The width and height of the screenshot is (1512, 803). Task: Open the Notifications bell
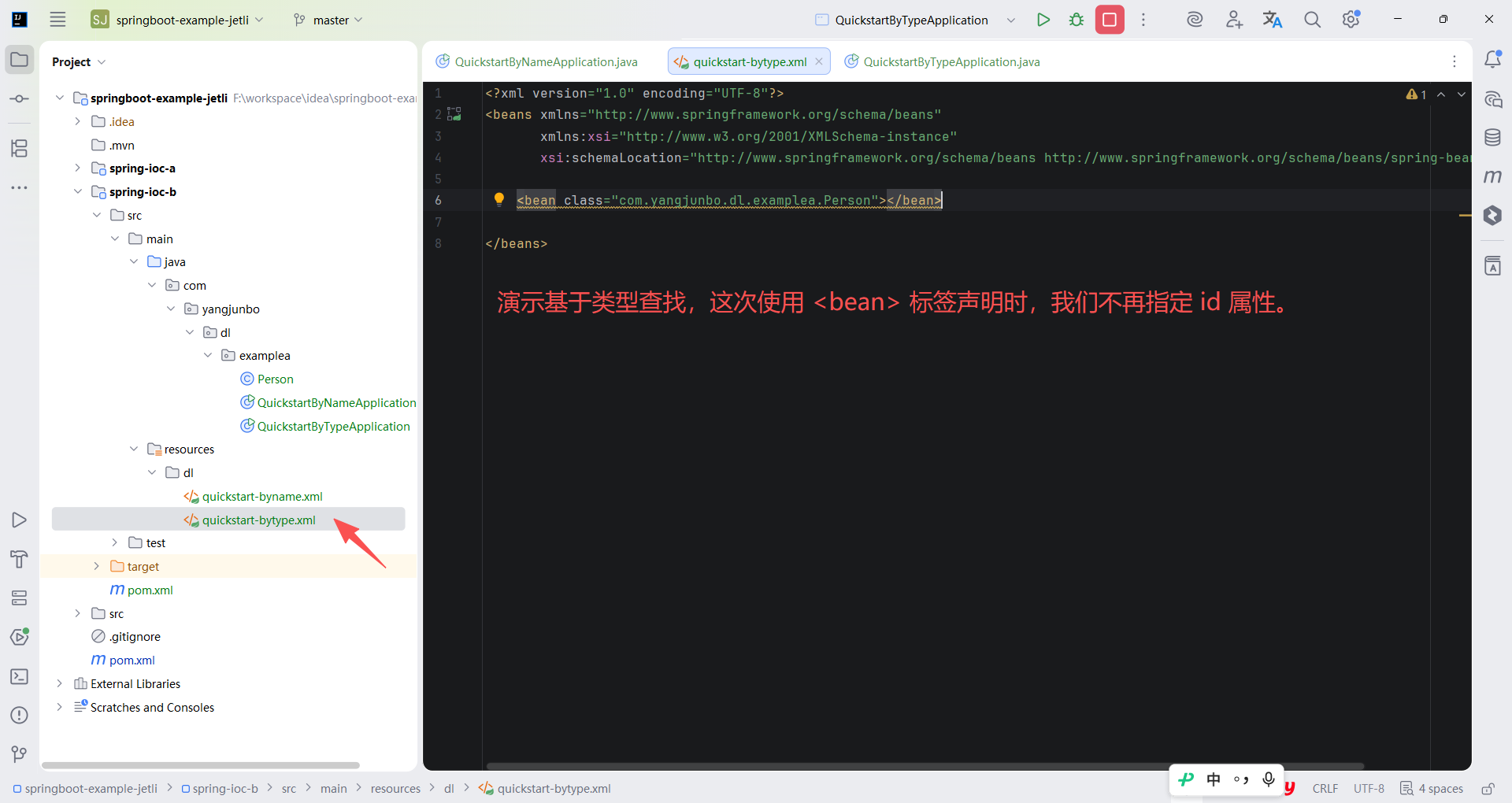[x=1492, y=59]
